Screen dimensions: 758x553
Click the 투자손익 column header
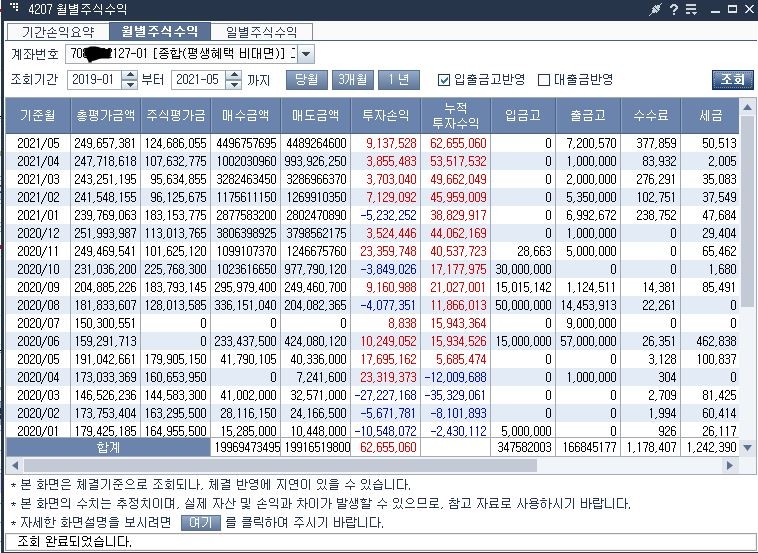pos(386,116)
